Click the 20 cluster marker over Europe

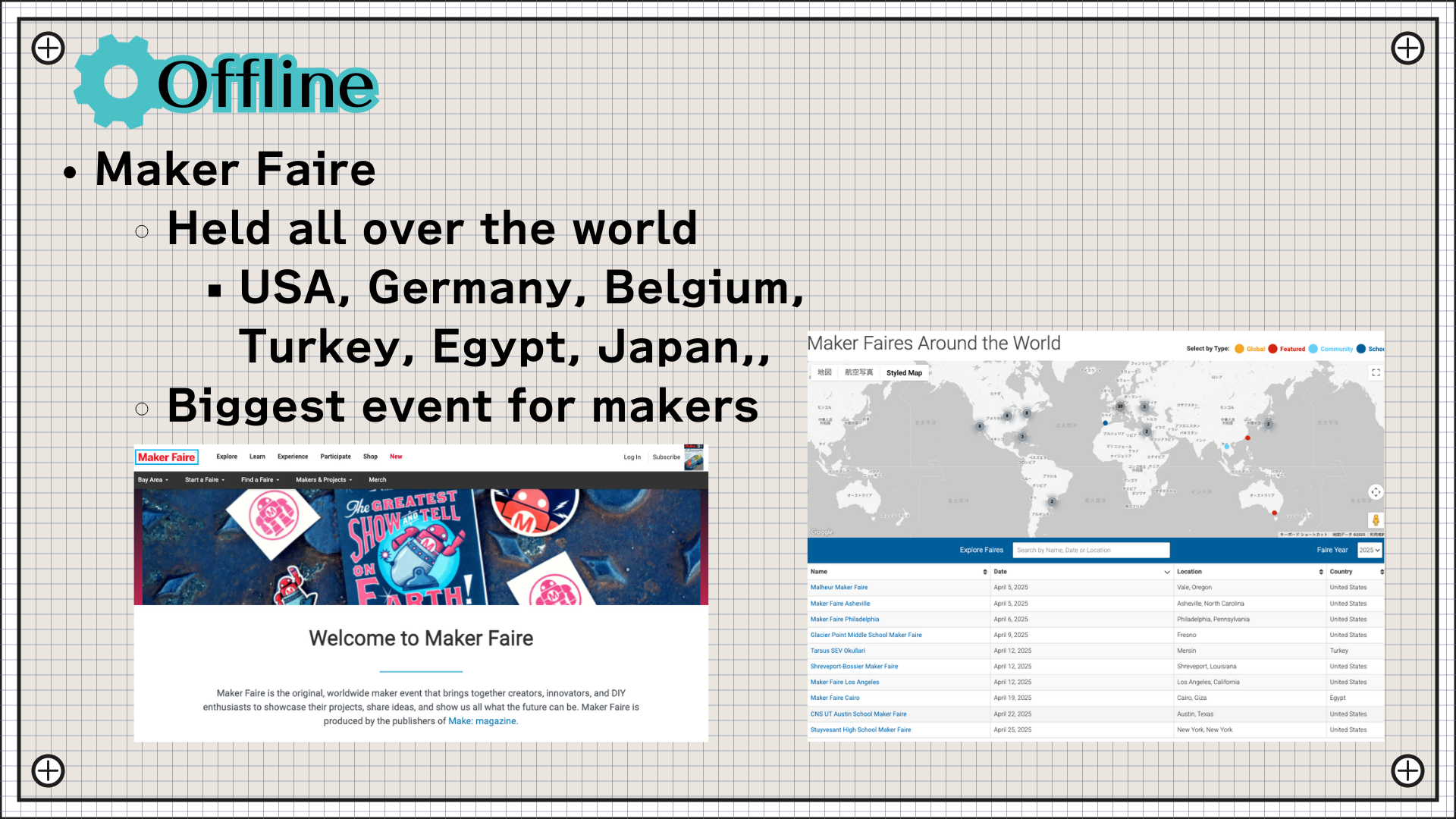pos(1120,406)
